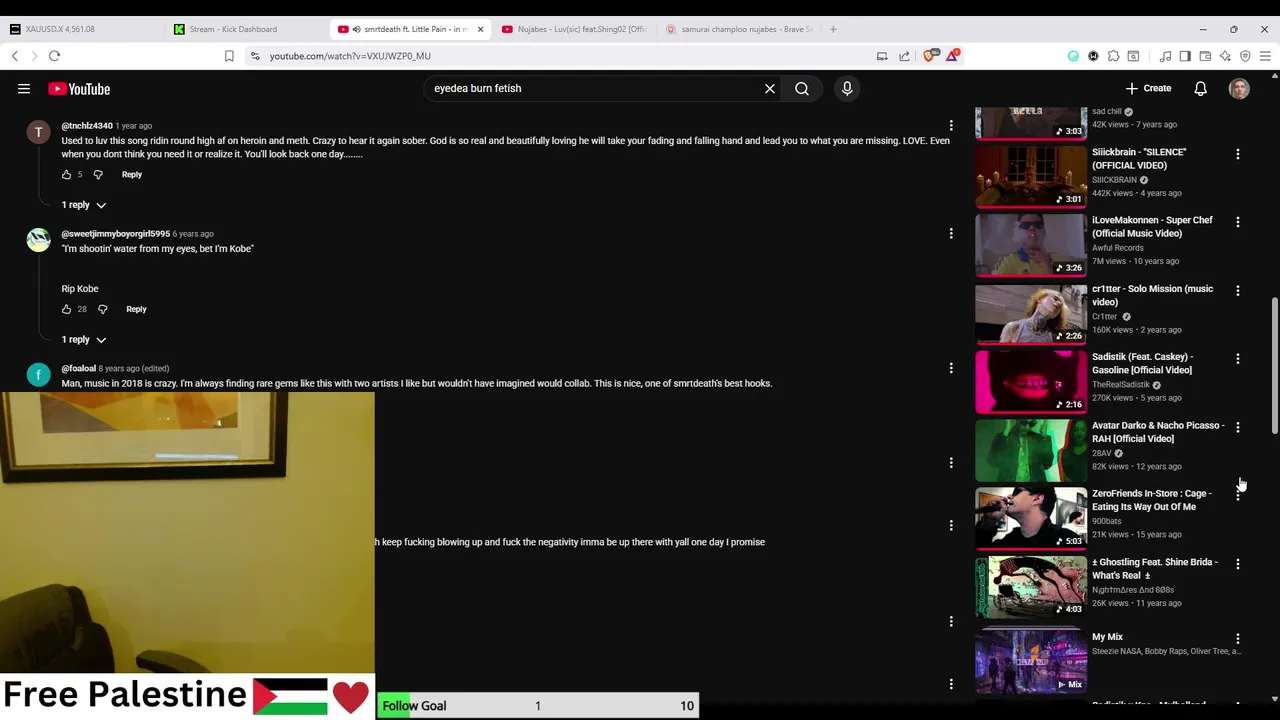Reply to the @tnchlz4340 comment
Screen dimensions: 1280x720
(x=132, y=175)
